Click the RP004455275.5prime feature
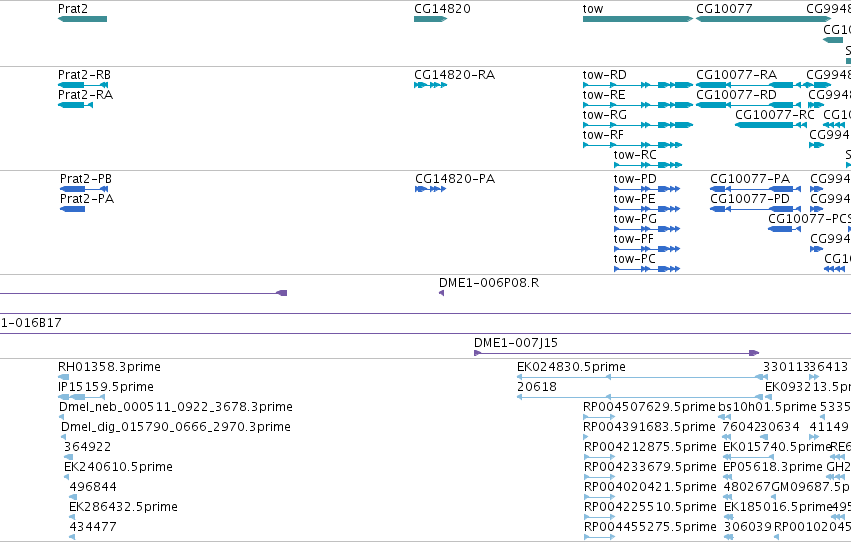Screen dimensions: 851x542 click(x=600, y=537)
